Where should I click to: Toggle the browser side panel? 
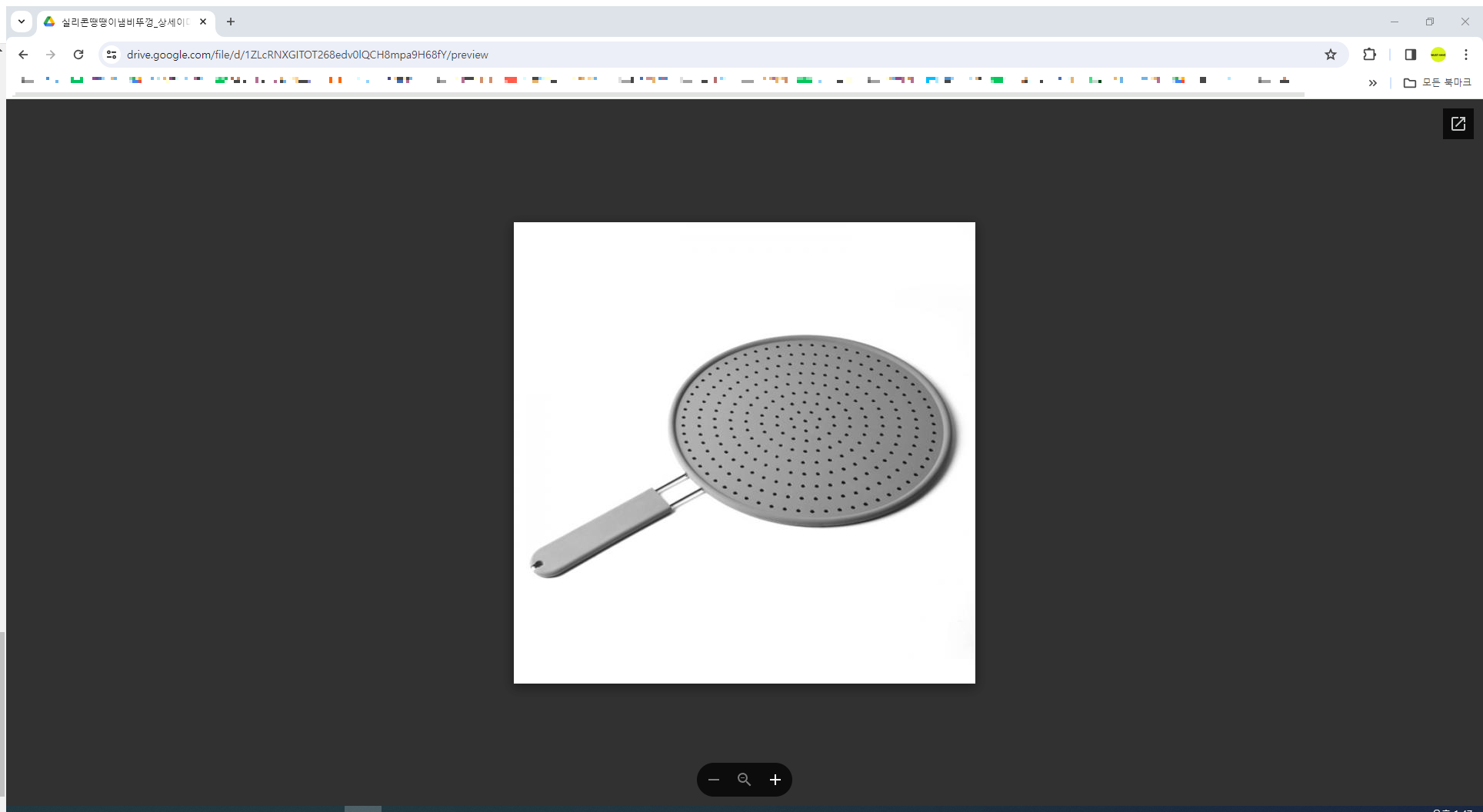click(1410, 55)
